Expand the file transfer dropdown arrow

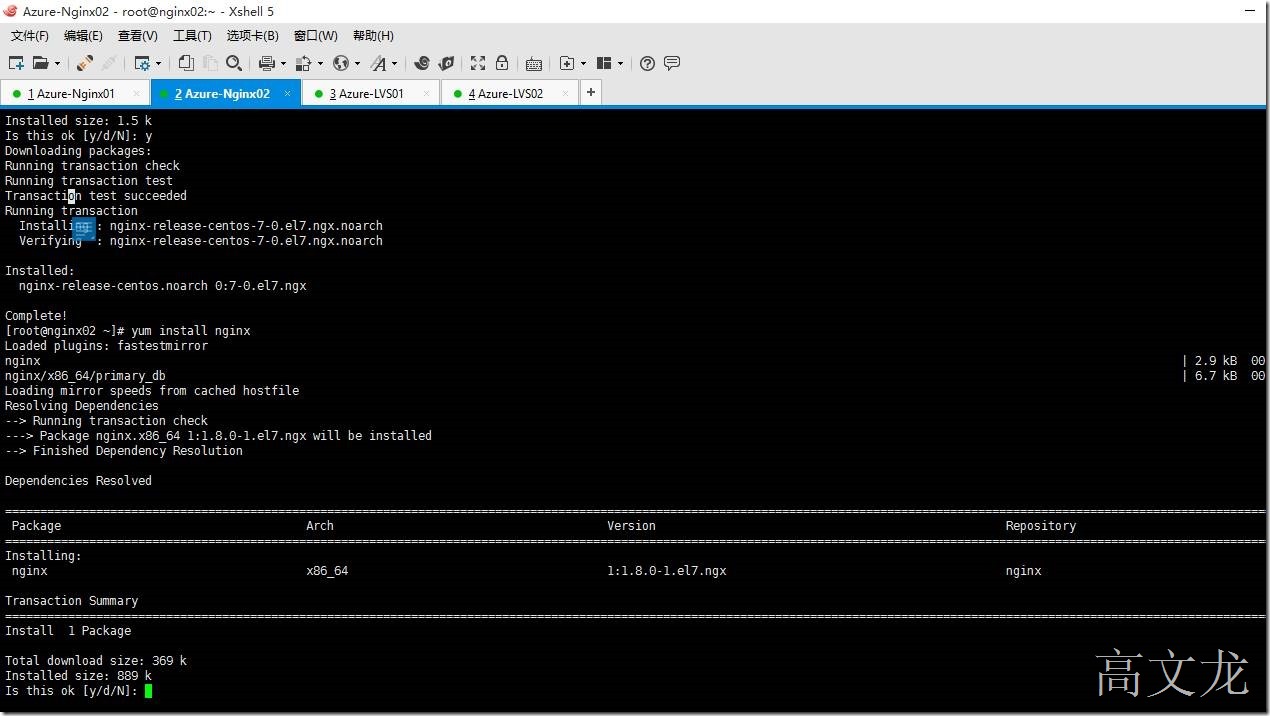pos(320,63)
